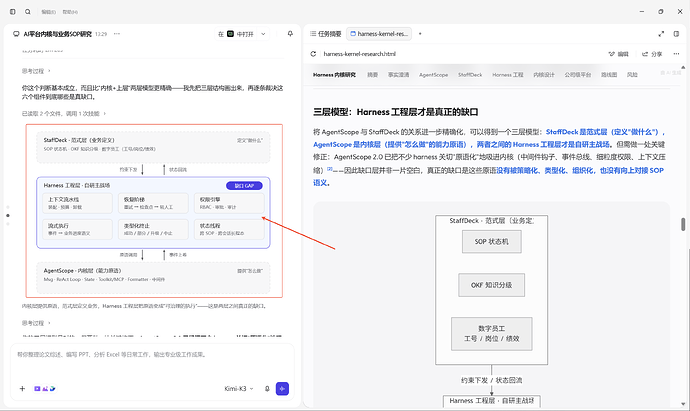Jump to the 内核设计 section

(x=544, y=75)
